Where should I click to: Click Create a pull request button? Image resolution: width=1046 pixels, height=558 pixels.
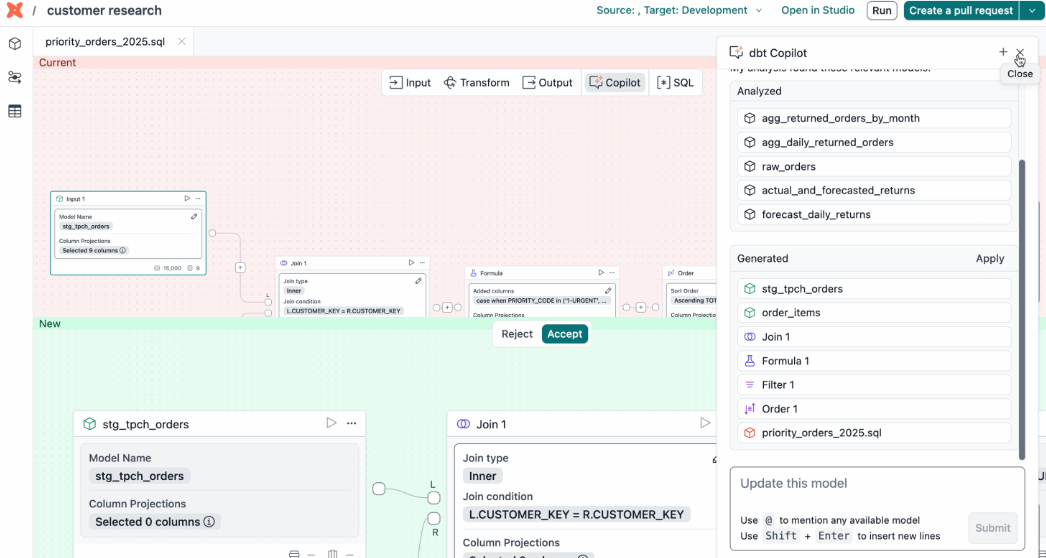click(960, 11)
